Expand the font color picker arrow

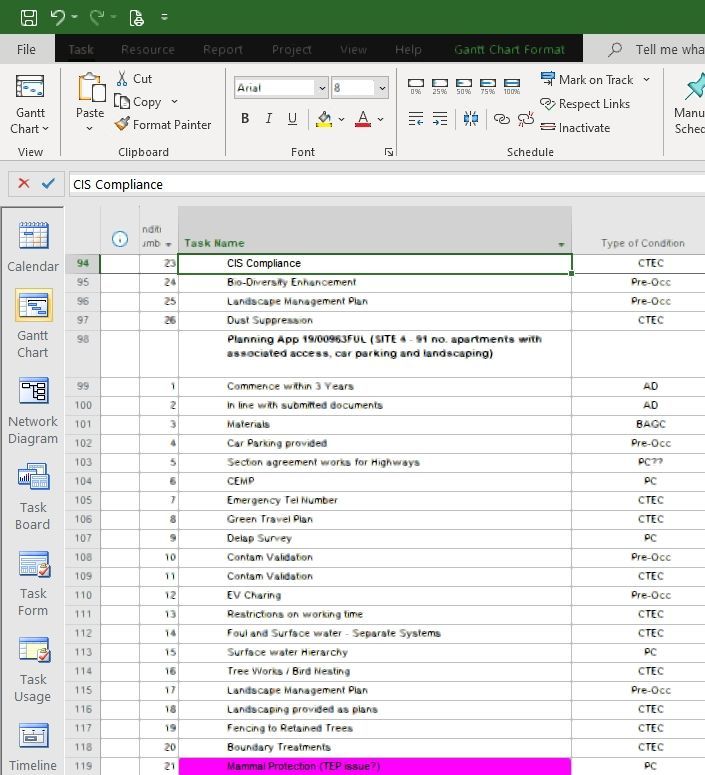tap(380, 119)
